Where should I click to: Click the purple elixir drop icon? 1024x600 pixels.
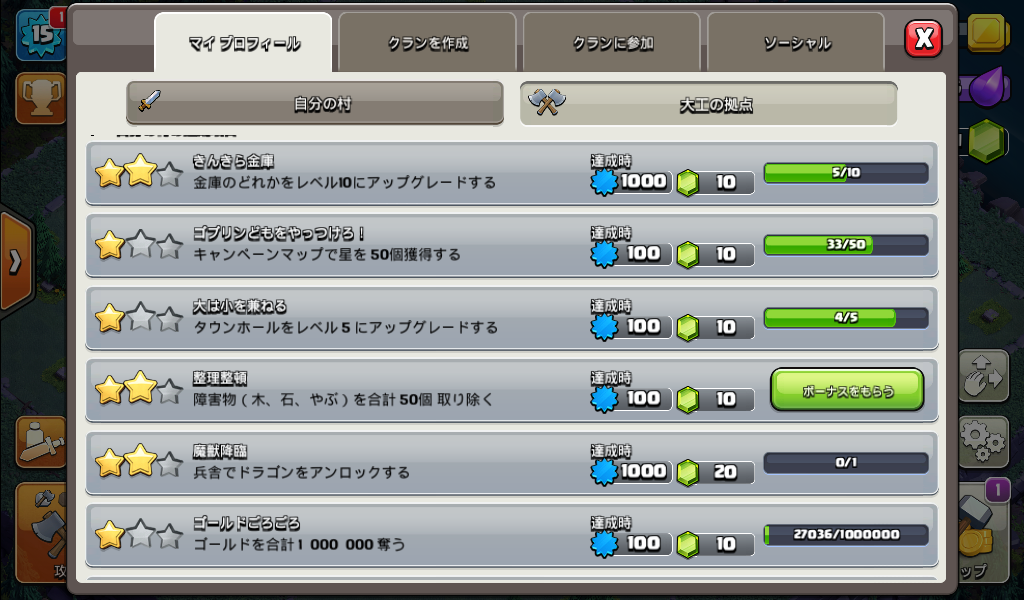pyautogui.click(x=990, y=87)
